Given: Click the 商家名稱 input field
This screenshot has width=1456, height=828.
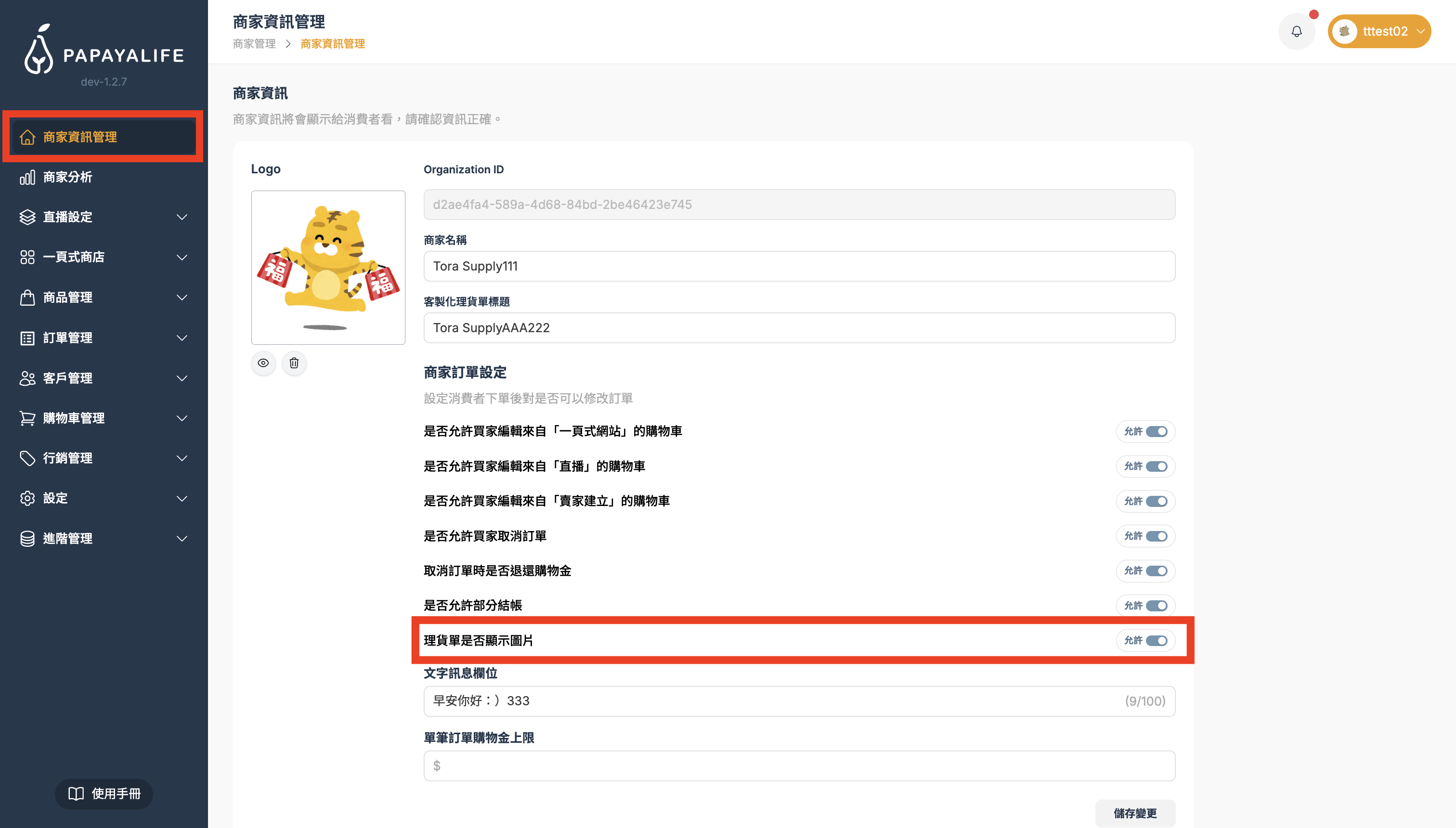Looking at the screenshot, I should pos(799,266).
